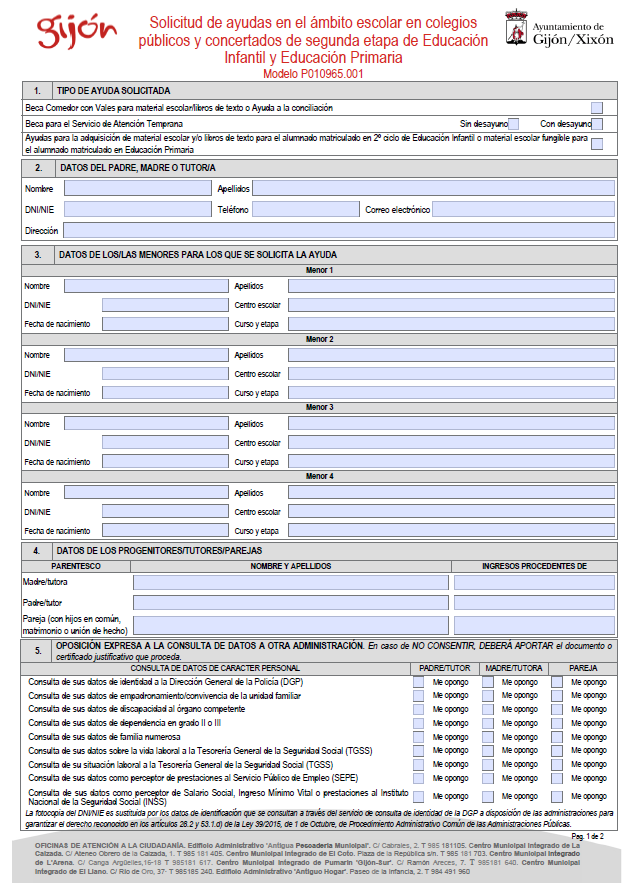This screenshot has height=886, width=627.
Task: Click the Curso y etapa field for Menor 3
Action: pos(451,462)
